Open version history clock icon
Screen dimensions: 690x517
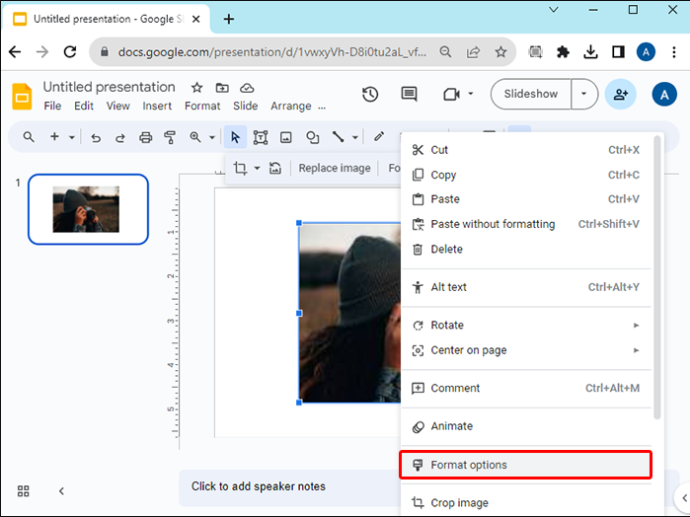point(370,94)
